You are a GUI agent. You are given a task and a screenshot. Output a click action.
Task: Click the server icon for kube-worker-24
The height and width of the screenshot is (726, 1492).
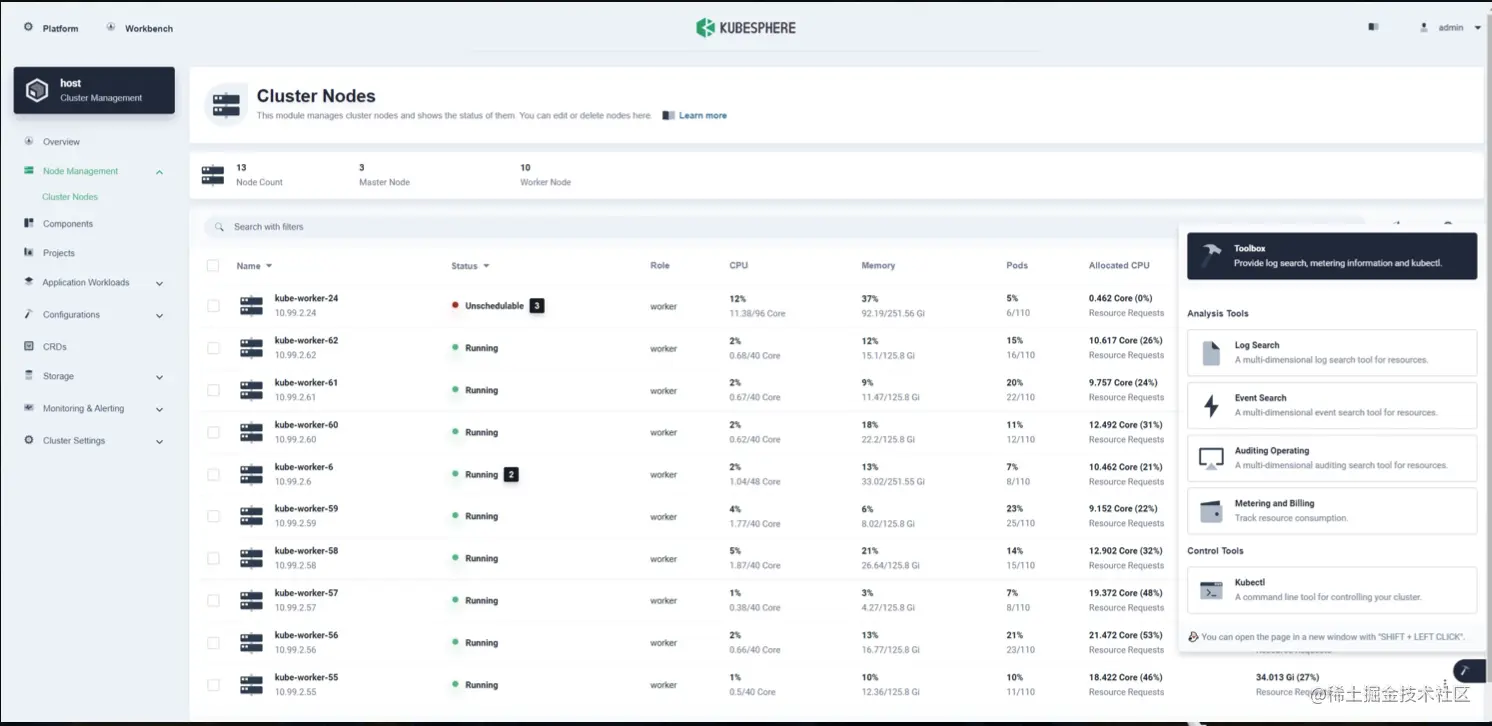pyautogui.click(x=251, y=306)
